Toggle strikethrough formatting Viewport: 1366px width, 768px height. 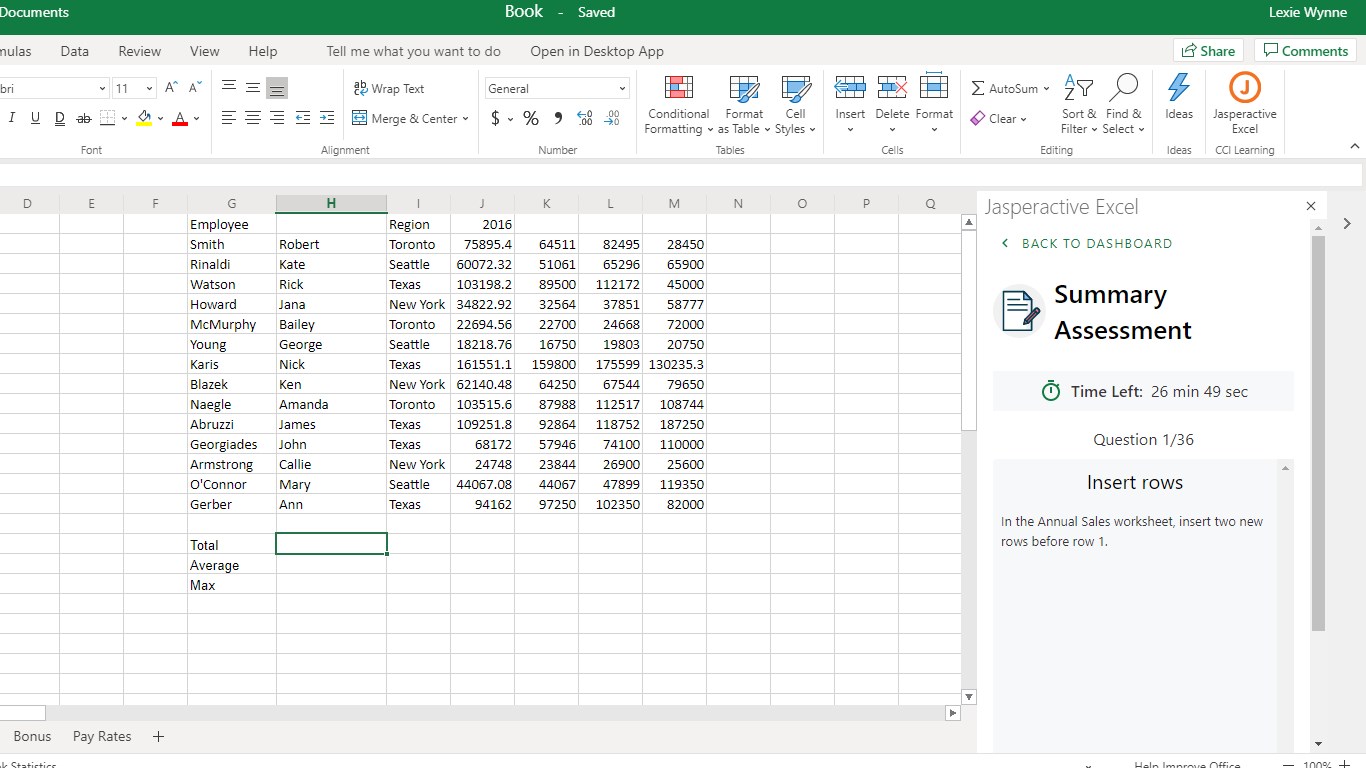point(84,119)
